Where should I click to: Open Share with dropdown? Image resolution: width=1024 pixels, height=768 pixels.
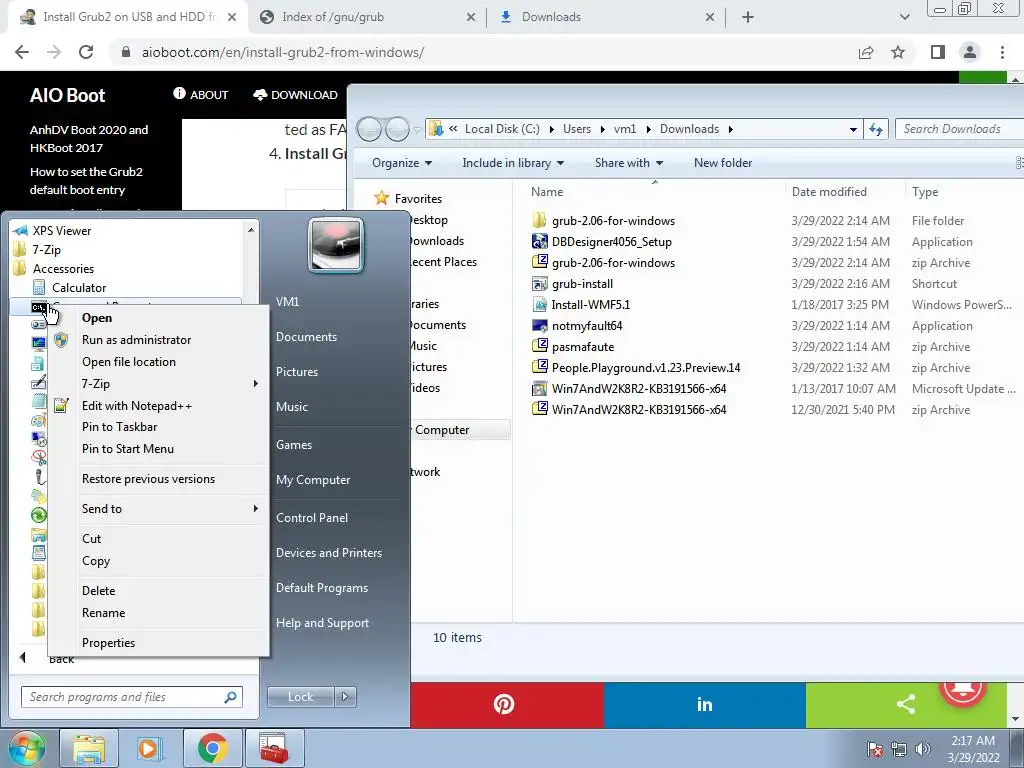(628, 163)
